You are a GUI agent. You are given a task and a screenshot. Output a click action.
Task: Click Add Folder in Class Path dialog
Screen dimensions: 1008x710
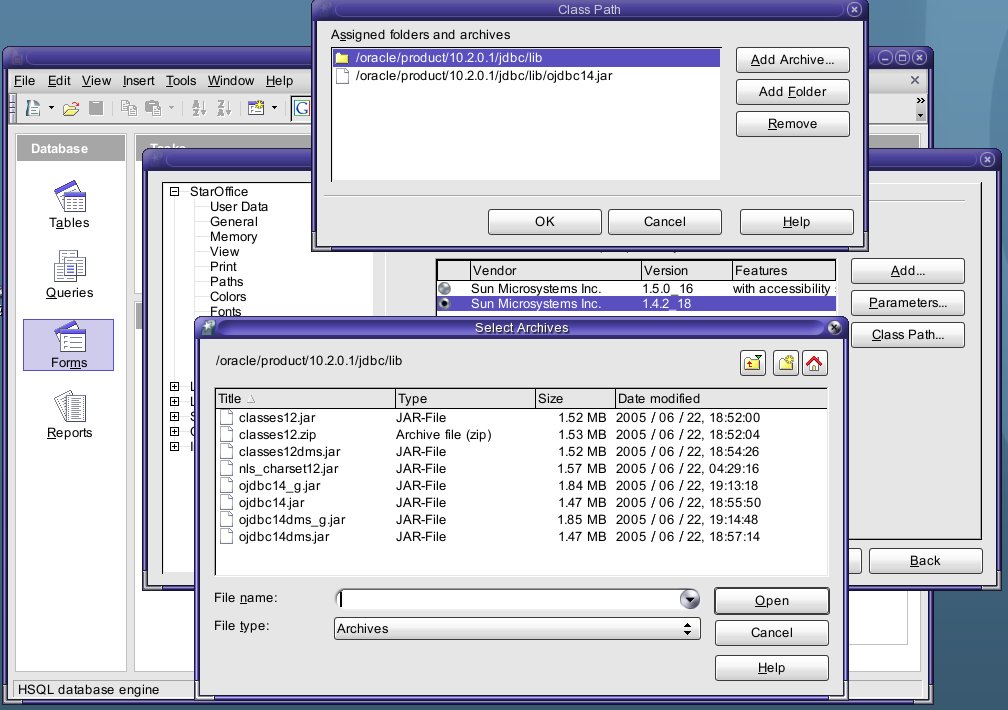pos(793,92)
